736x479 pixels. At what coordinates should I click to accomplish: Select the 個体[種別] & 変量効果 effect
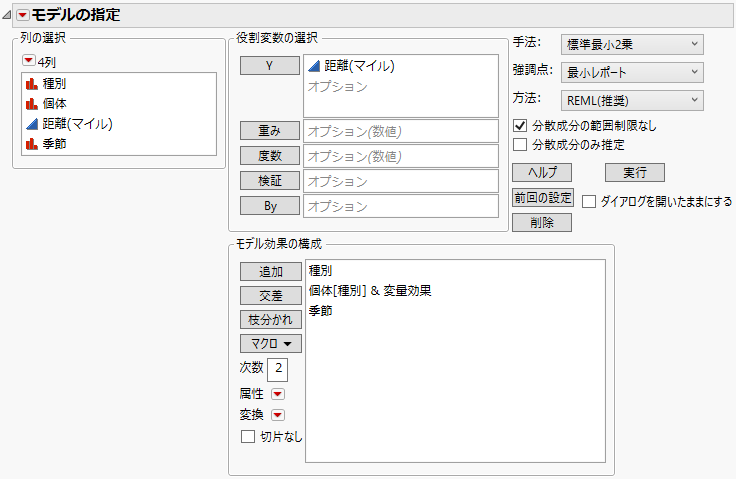pyautogui.click(x=370, y=291)
